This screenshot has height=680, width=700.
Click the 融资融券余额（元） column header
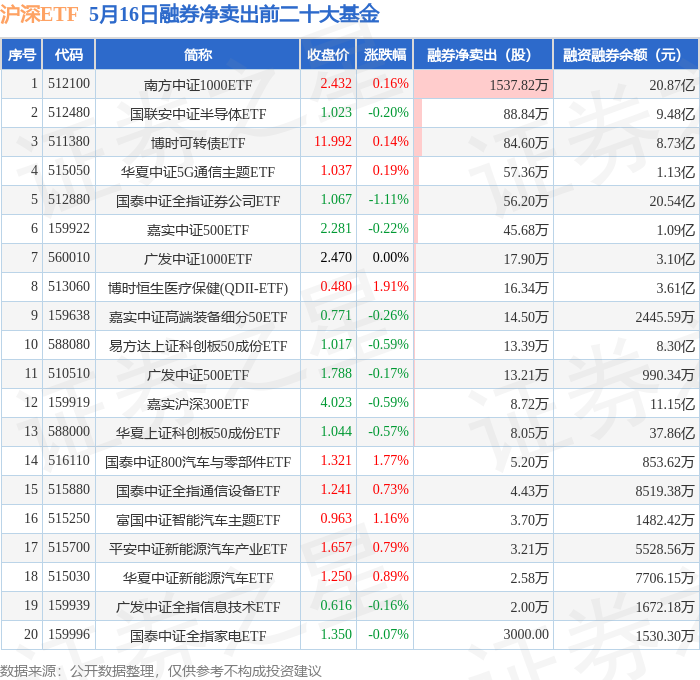tap(625, 54)
